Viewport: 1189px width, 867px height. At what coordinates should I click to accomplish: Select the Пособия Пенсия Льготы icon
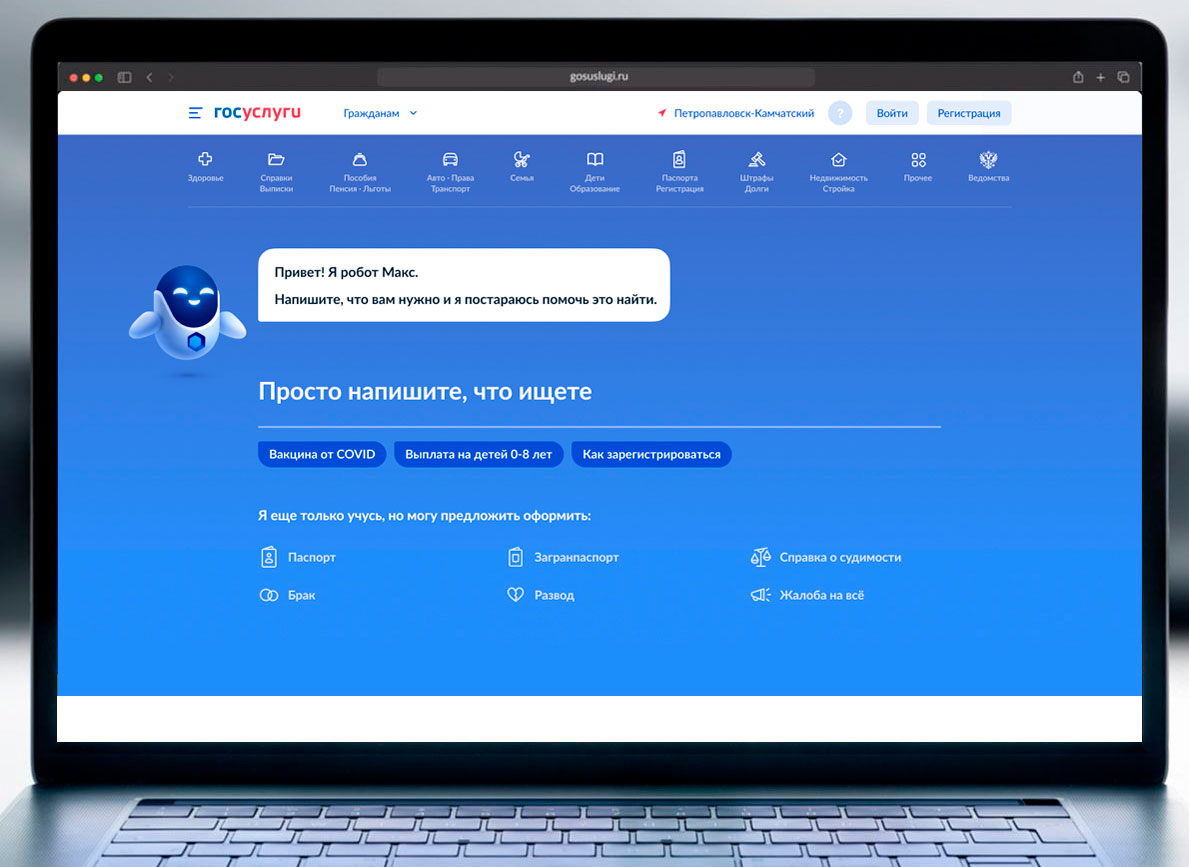tap(359, 159)
